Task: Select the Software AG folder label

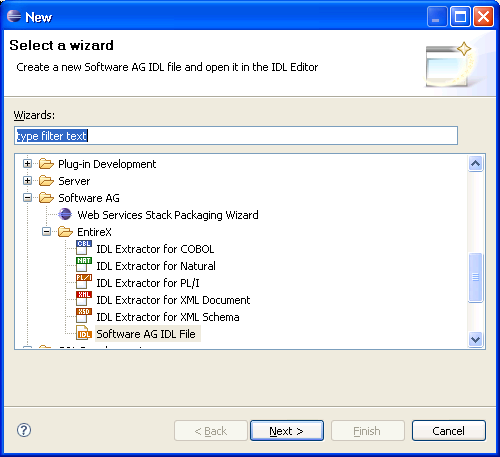Action: 89,198
